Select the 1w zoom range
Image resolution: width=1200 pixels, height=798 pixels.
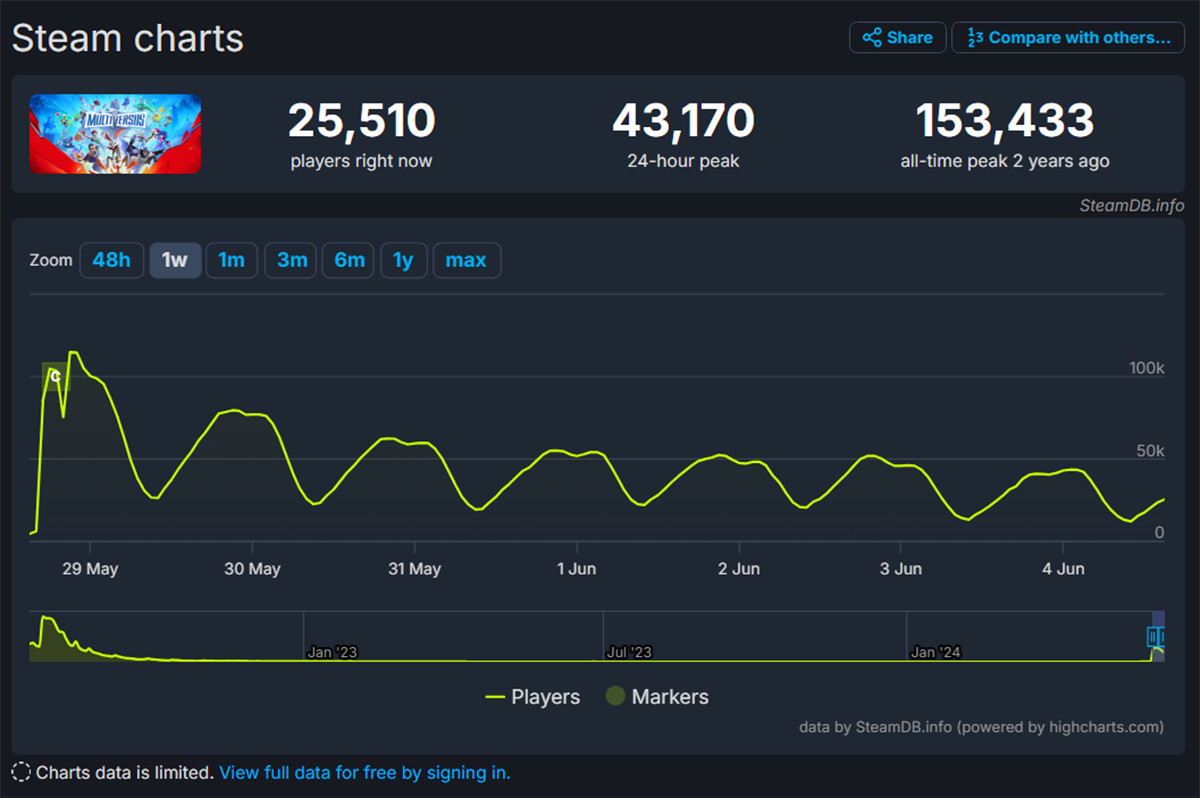[x=175, y=260]
